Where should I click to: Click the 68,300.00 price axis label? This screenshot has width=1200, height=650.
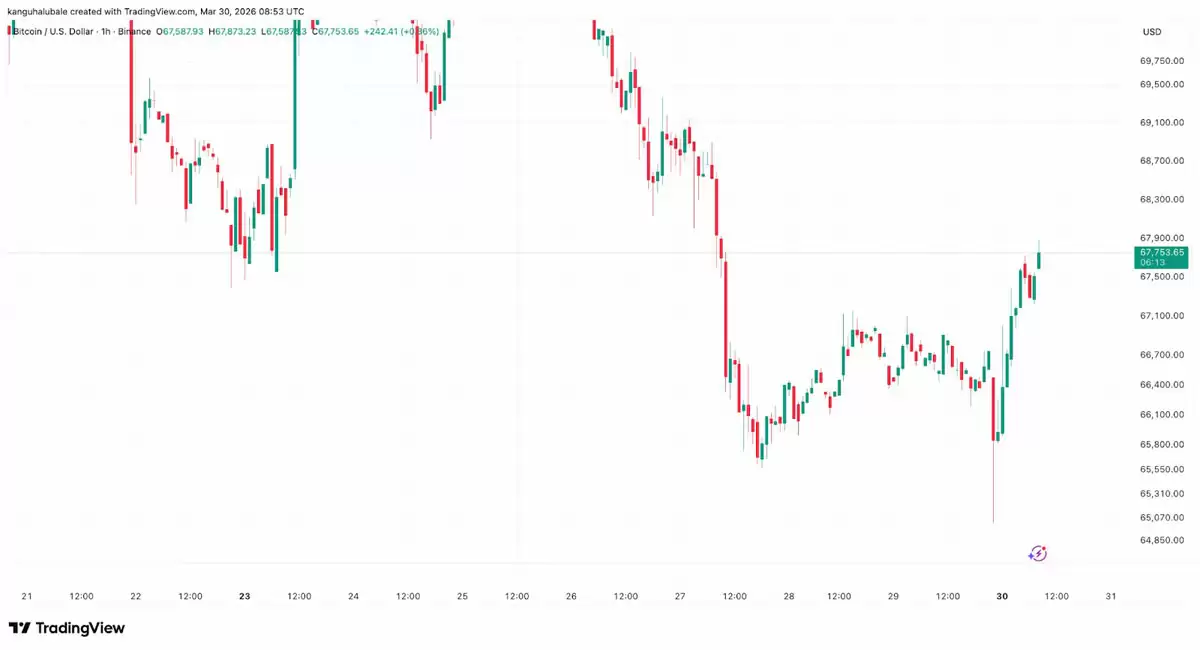click(x=1161, y=199)
